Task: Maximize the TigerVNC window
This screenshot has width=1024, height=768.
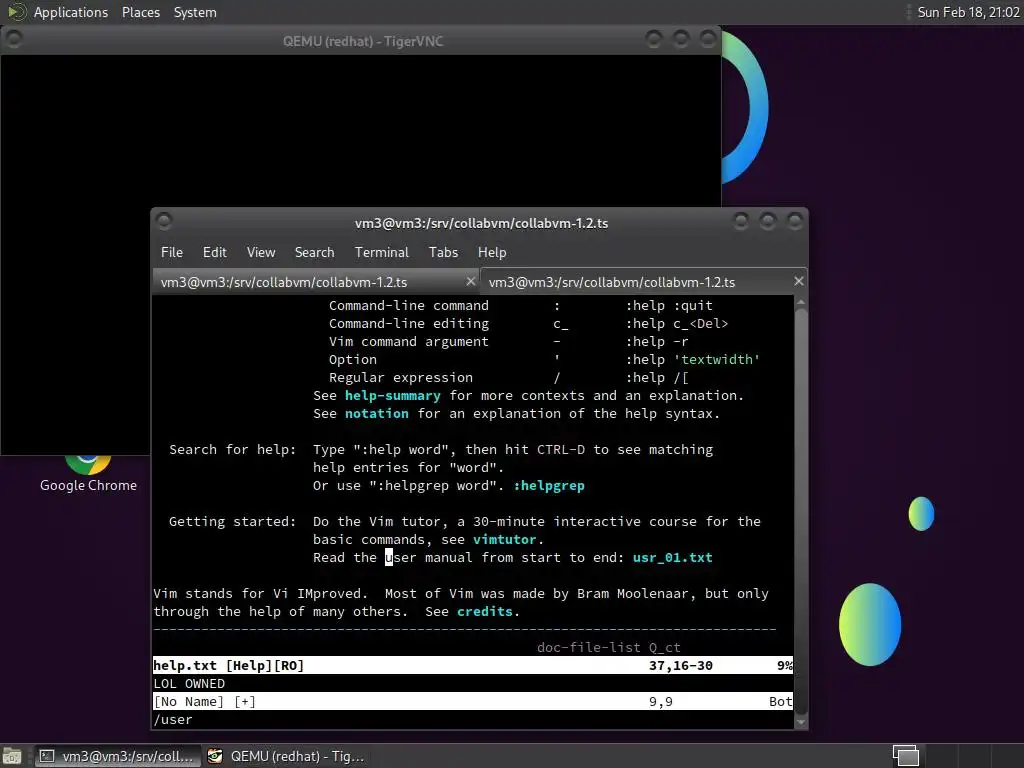Action: (680, 39)
